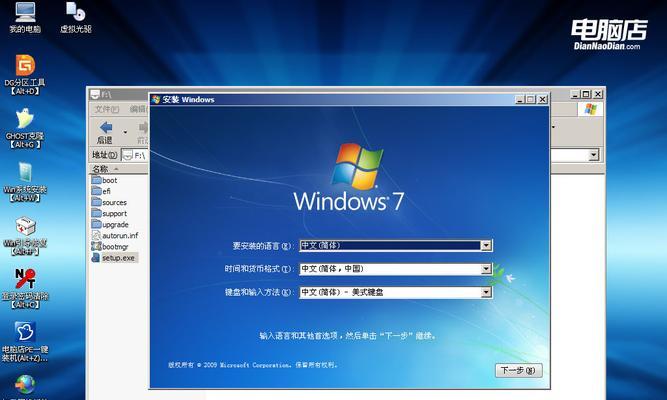This screenshot has width=667, height=400.
Task: Select the autorun.inf file
Action: point(120,235)
